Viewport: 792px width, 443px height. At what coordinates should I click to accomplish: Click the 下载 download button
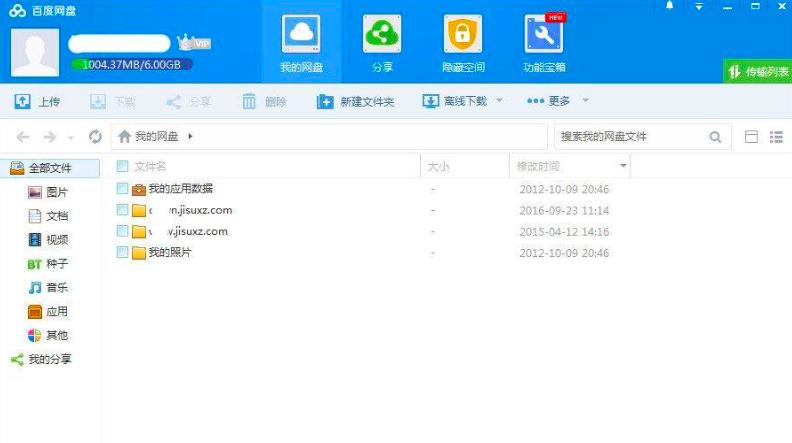[x=113, y=102]
